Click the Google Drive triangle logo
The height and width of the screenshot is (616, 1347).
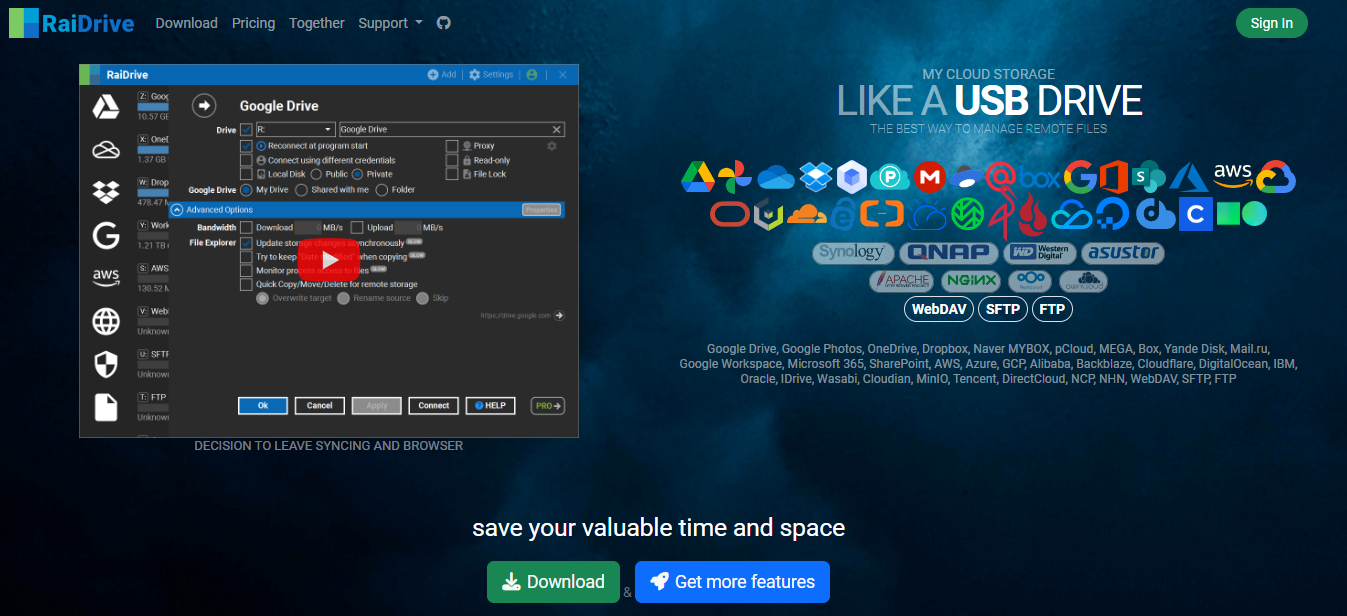(697, 177)
